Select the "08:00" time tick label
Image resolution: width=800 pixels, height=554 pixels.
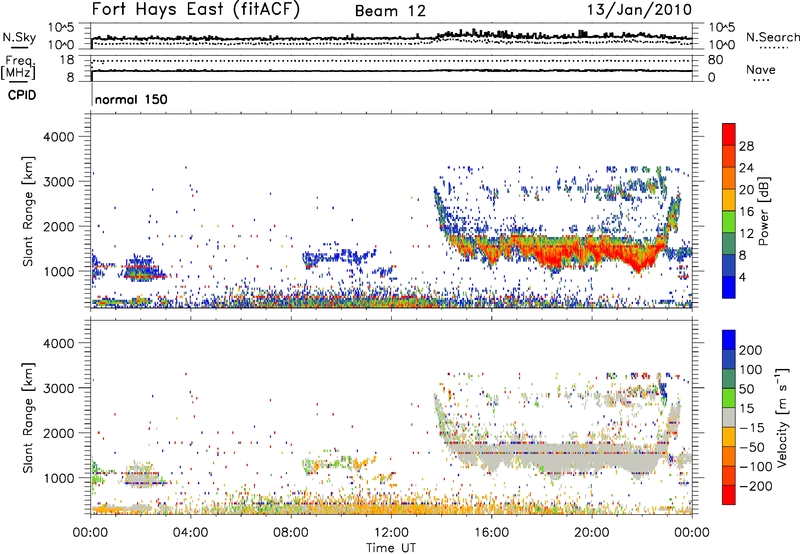(x=290, y=533)
